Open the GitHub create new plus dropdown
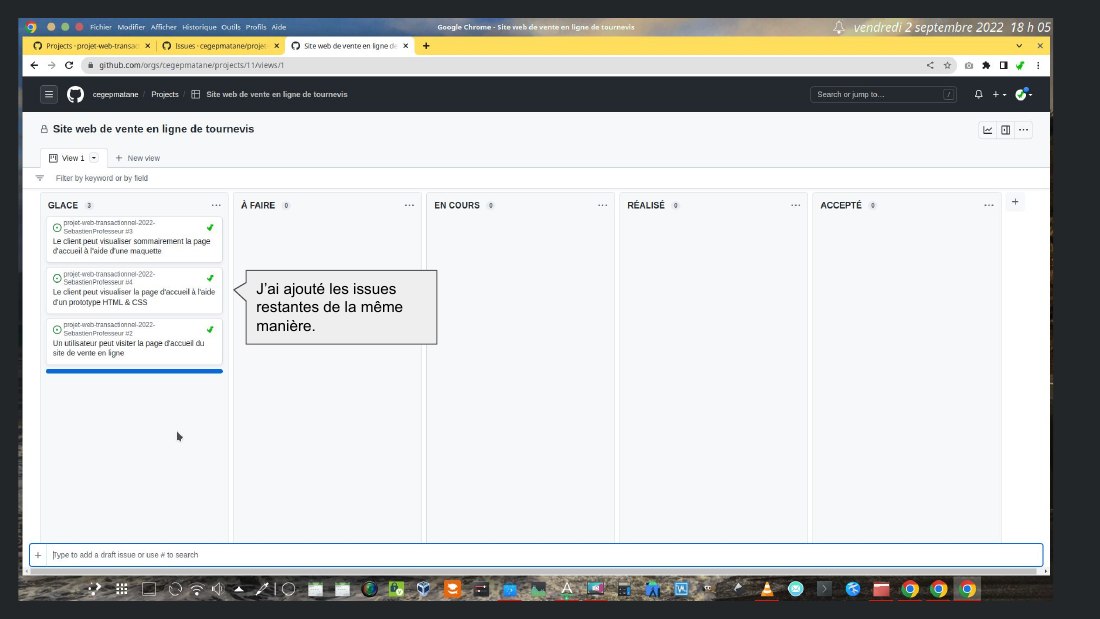 pos(999,94)
